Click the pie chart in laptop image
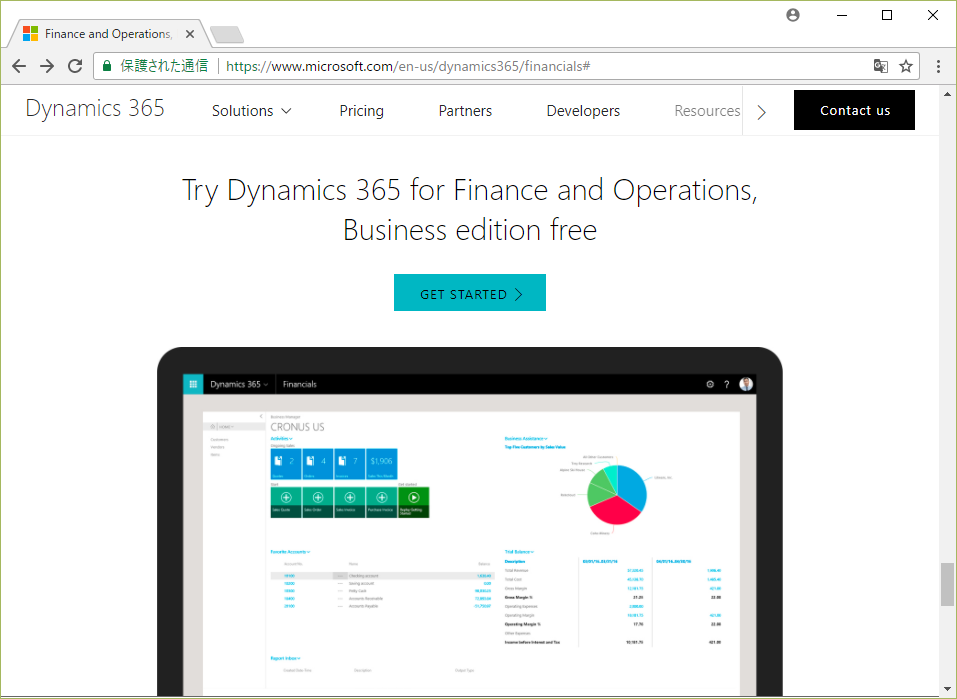The height and width of the screenshot is (699, 957). 617,494
